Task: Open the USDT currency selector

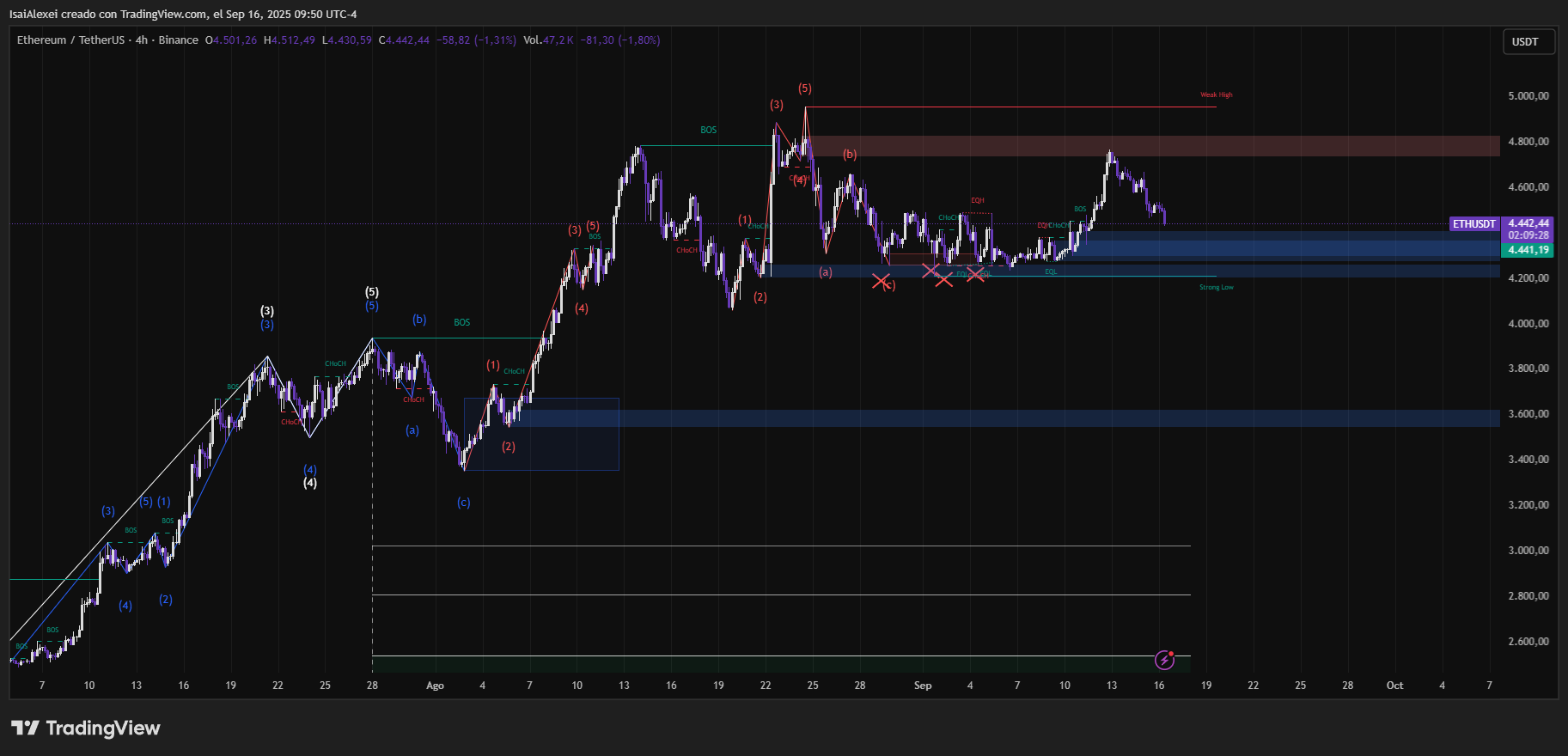Action: (x=1526, y=42)
